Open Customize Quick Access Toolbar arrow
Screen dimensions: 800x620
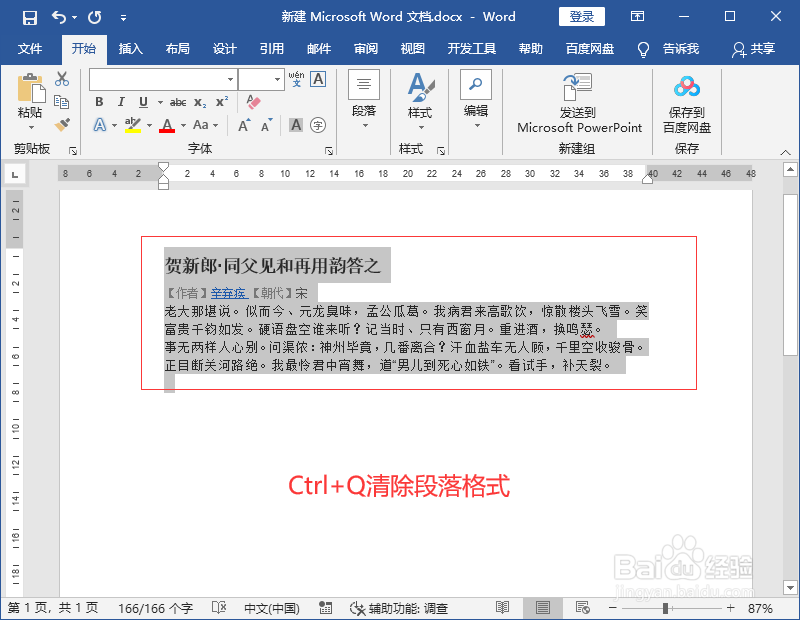click(123, 17)
